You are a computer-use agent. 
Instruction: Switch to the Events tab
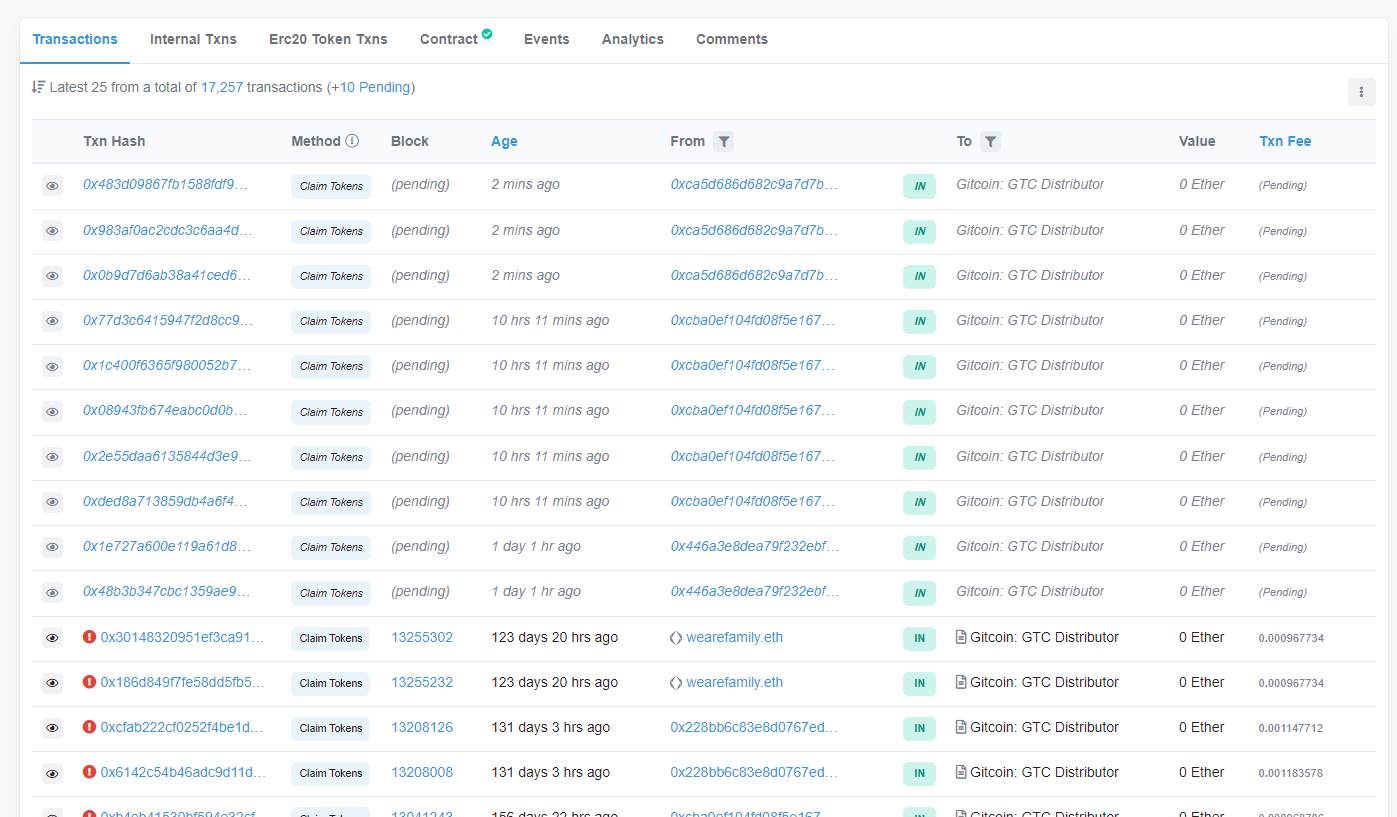pyautogui.click(x=546, y=39)
